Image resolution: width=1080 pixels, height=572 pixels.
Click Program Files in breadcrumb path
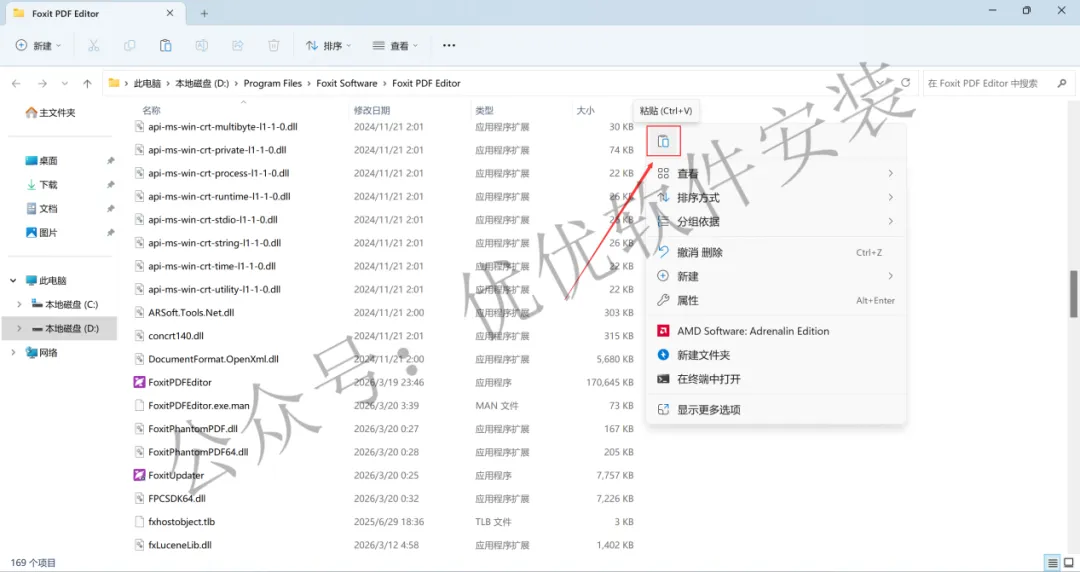[x=273, y=83]
